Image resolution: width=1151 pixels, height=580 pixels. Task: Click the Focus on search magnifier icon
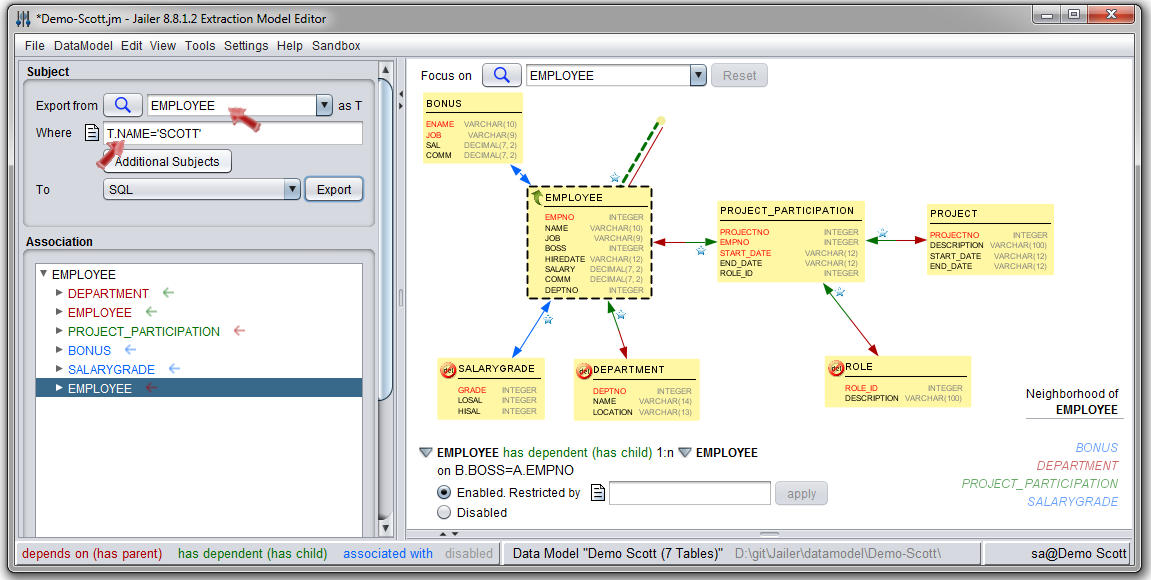[x=502, y=76]
